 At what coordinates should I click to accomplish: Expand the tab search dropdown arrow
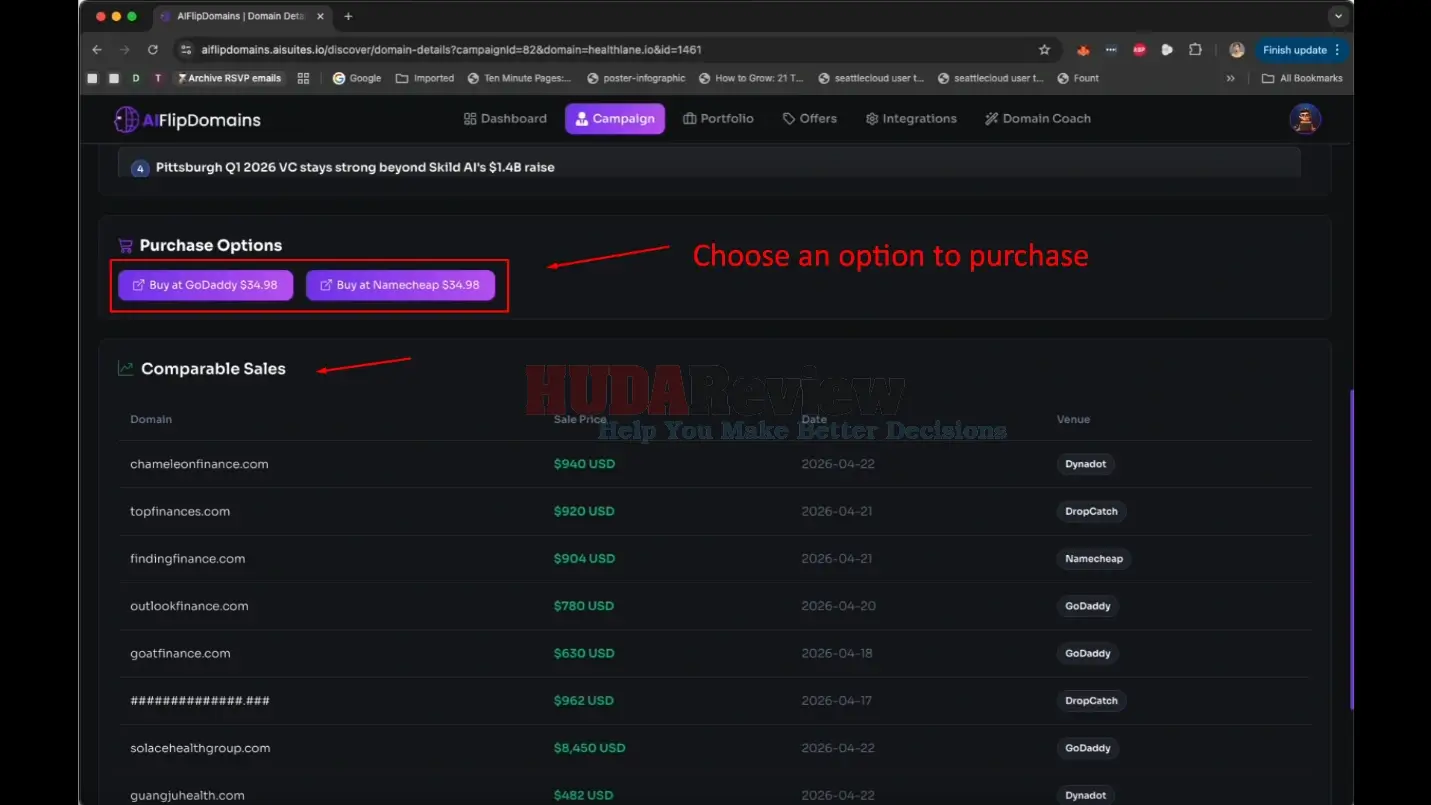(1338, 17)
